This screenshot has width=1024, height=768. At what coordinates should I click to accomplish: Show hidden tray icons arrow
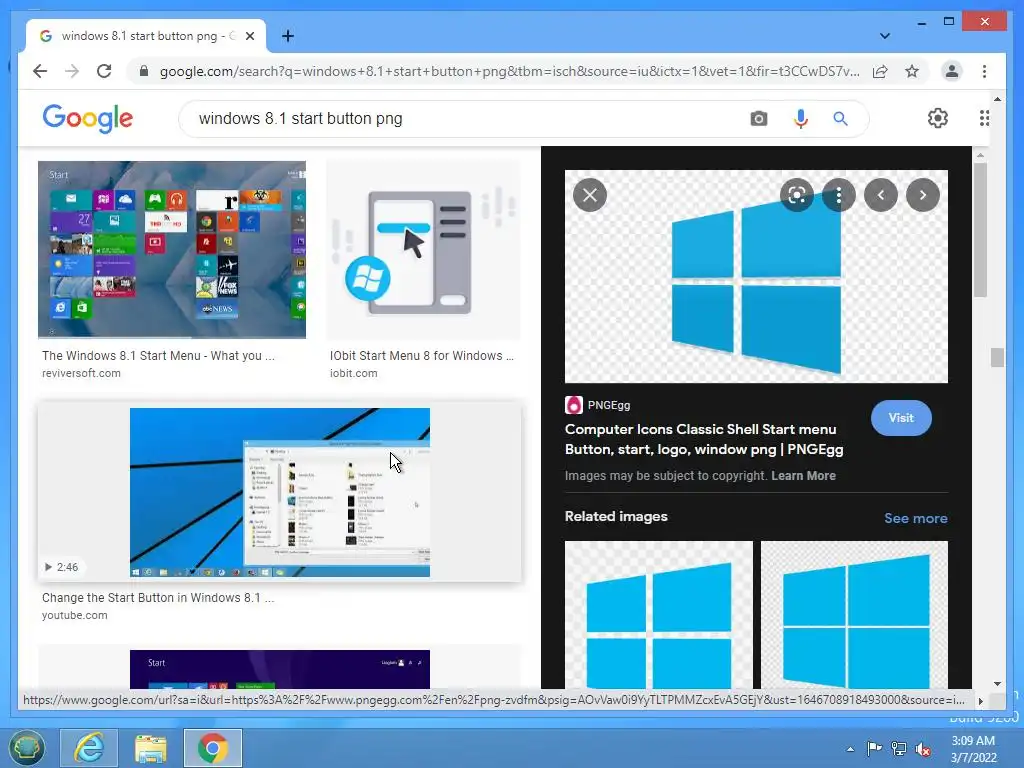coord(850,749)
